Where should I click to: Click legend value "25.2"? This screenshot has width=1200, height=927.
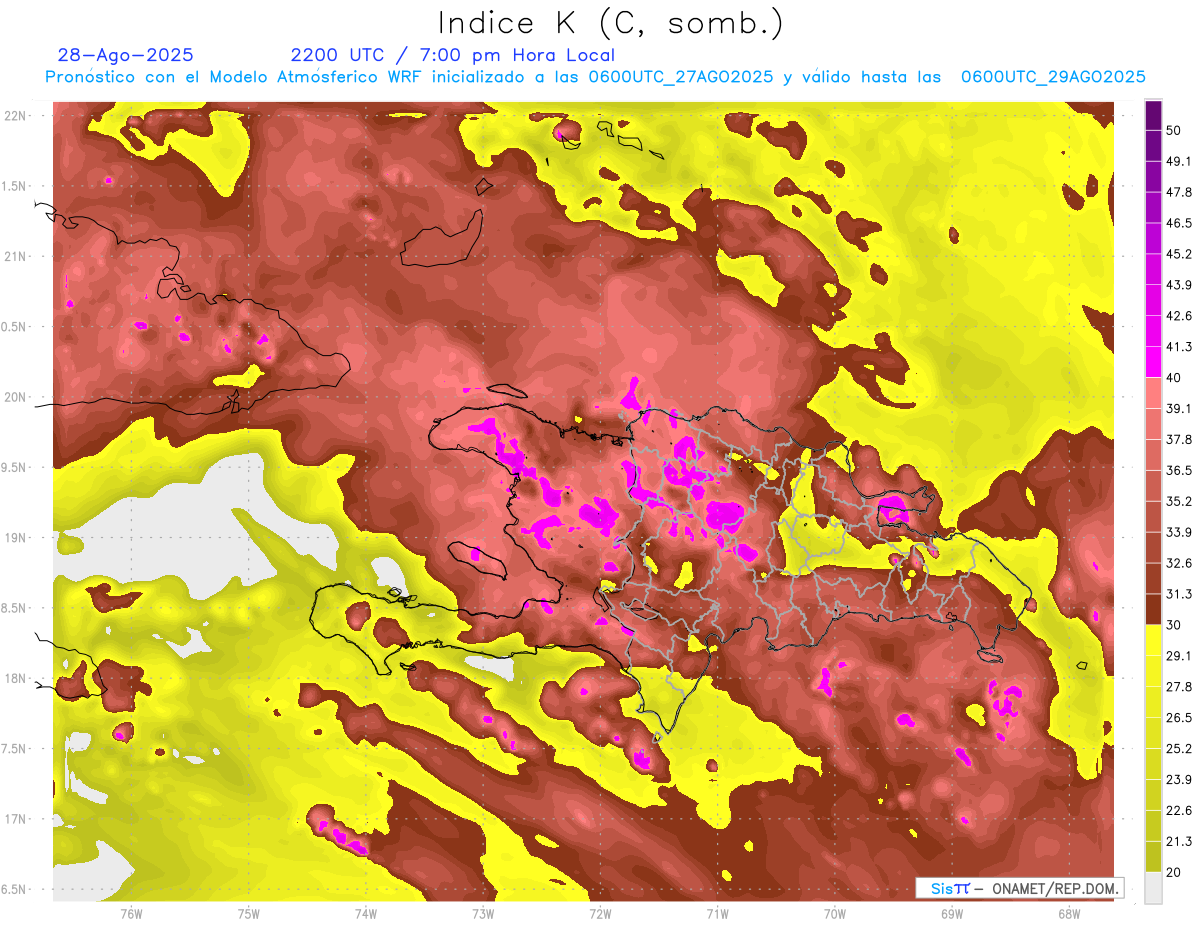click(x=1178, y=749)
